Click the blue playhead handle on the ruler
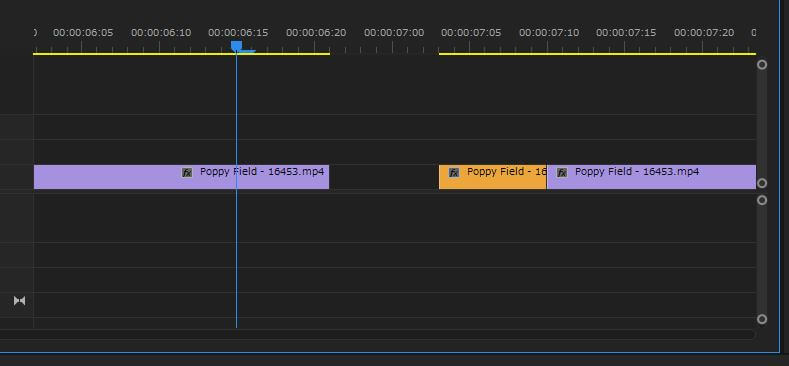 [236, 46]
